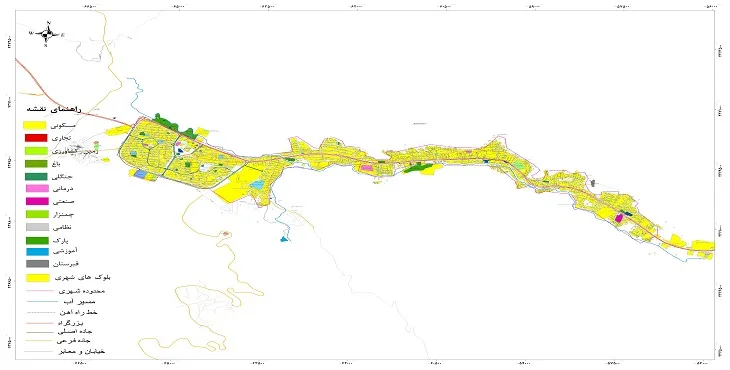Click the yellow مسکونی legend swatch
730x370 pixels.
click(x=35, y=125)
